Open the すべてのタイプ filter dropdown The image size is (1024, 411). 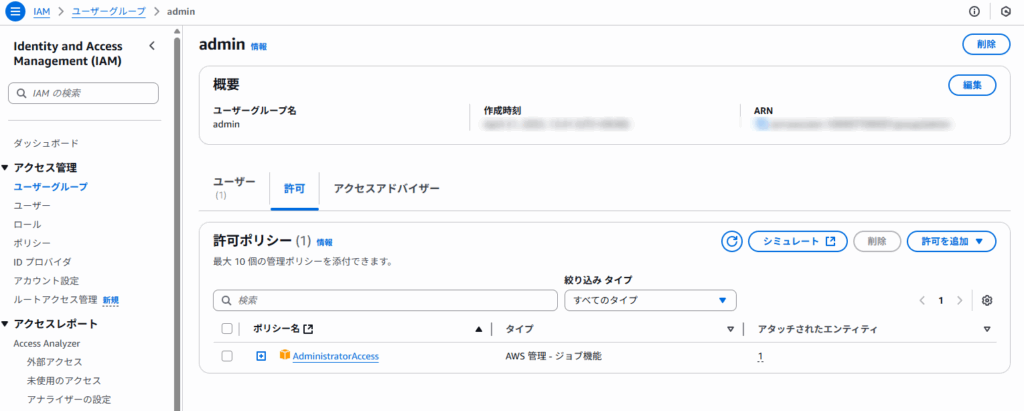click(650, 301)
